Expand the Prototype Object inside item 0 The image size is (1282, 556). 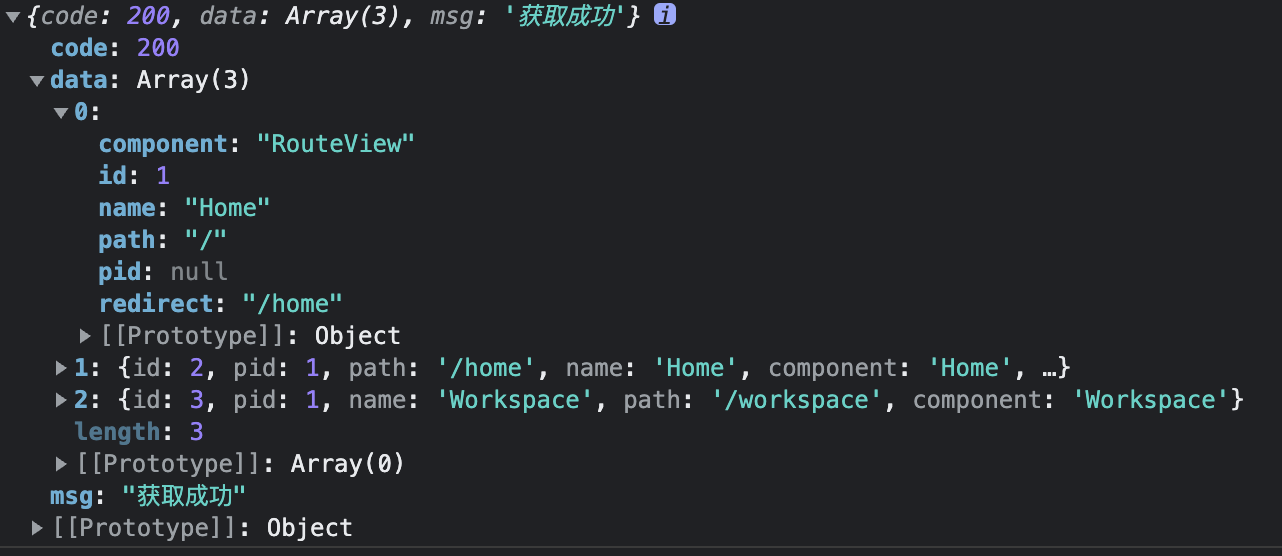click(86, 336)
